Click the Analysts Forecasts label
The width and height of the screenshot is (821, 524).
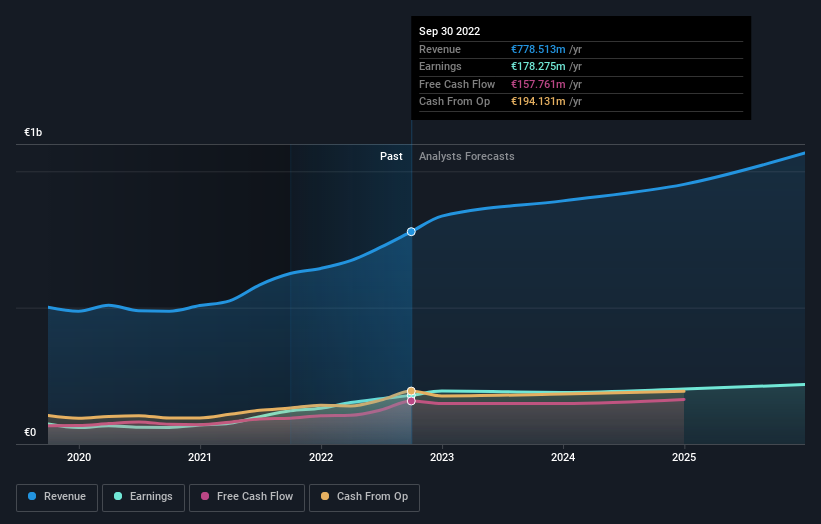tap(467, 156)
